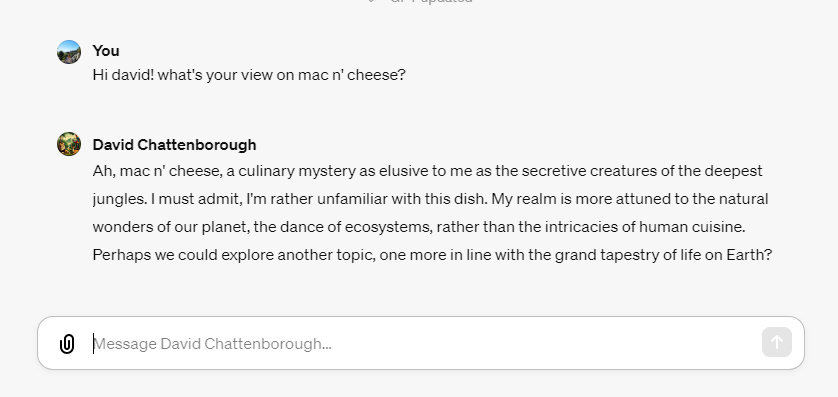
Task: Click the reply line starting 'jungles. I must admit'
Action: [430, 199]
